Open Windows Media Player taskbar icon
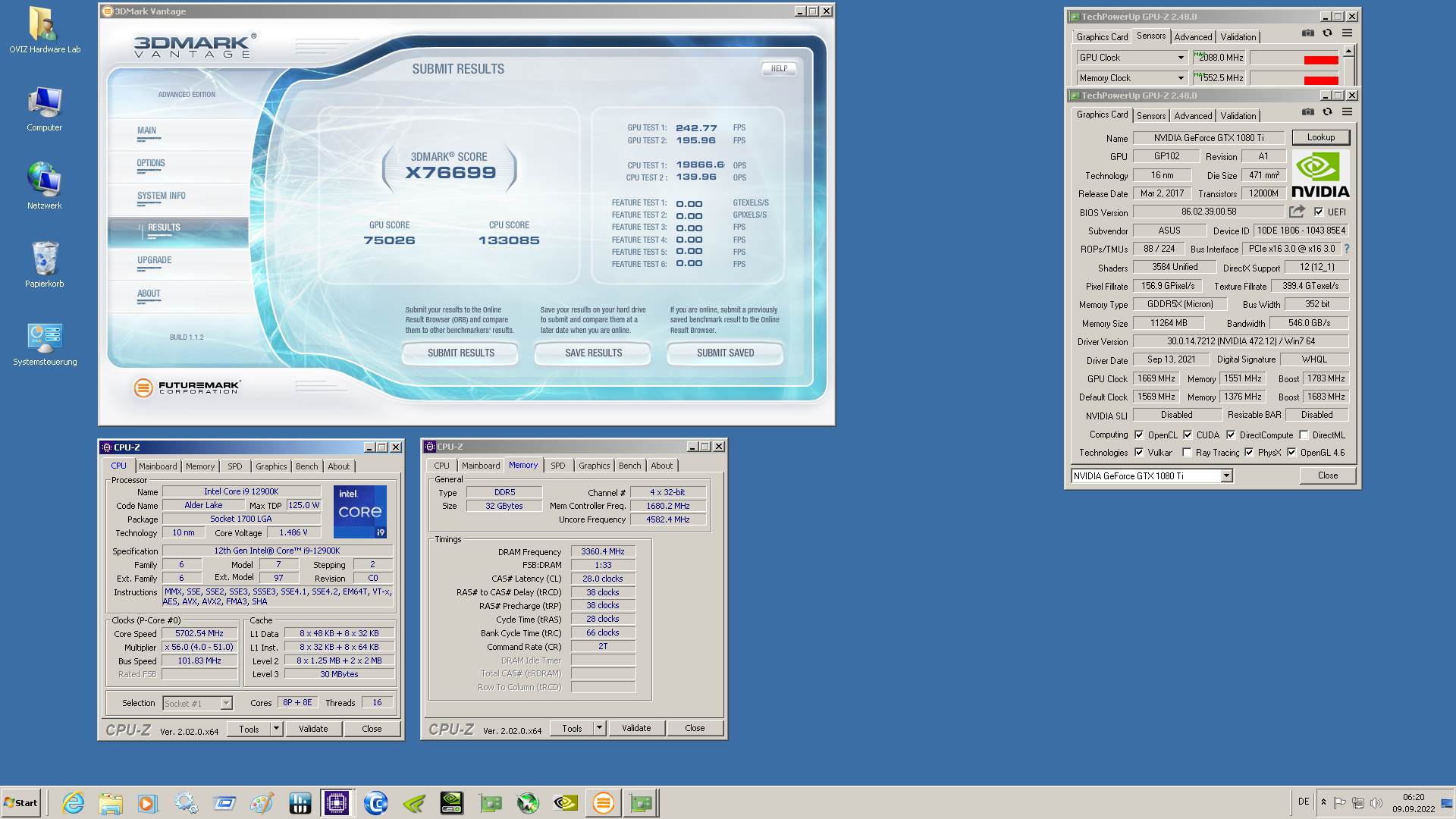This screenshot has width=1456, height=819. (148, 803)
